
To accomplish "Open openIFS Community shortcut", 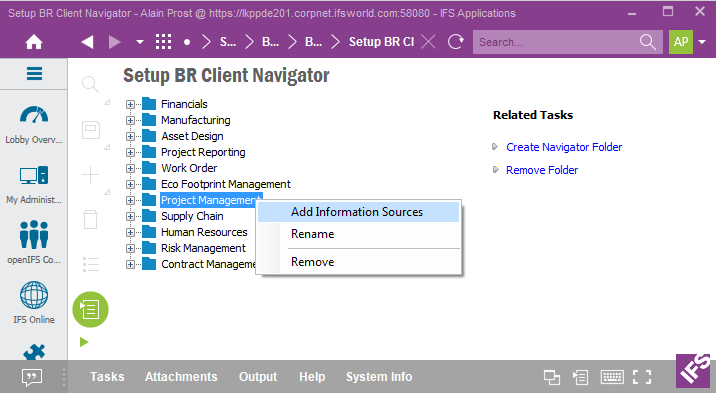I will 34,242.
